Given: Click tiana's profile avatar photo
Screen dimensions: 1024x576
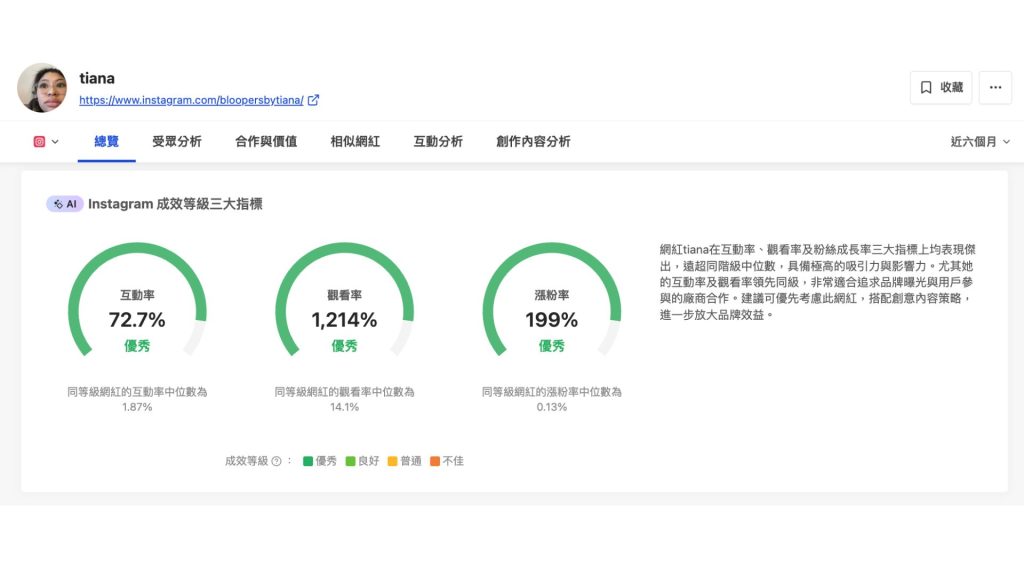Looking at the screenshot, I should point(42,88).
